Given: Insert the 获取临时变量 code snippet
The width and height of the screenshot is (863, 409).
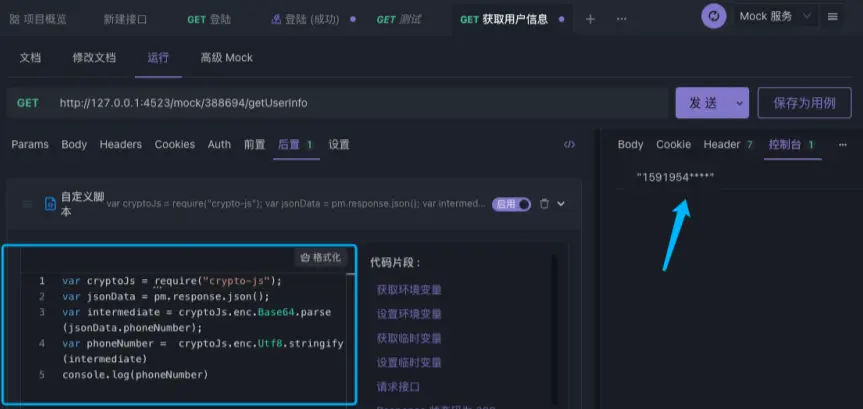Looking at the screenshot, I should (x=409, y=339).
